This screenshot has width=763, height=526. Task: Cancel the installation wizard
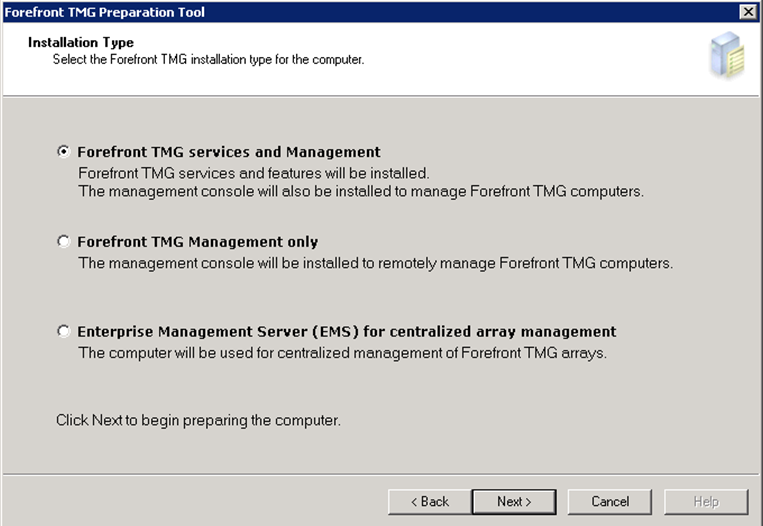click(x=609, y=501)
